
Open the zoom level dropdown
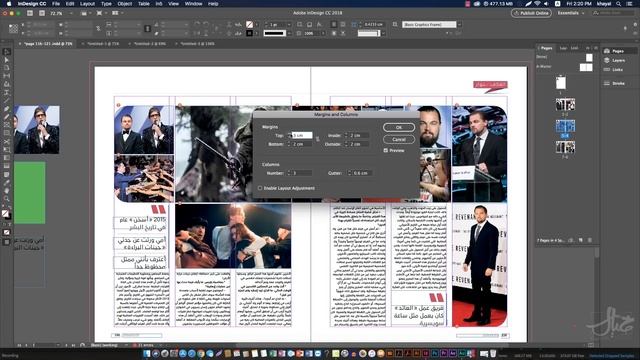71,13
